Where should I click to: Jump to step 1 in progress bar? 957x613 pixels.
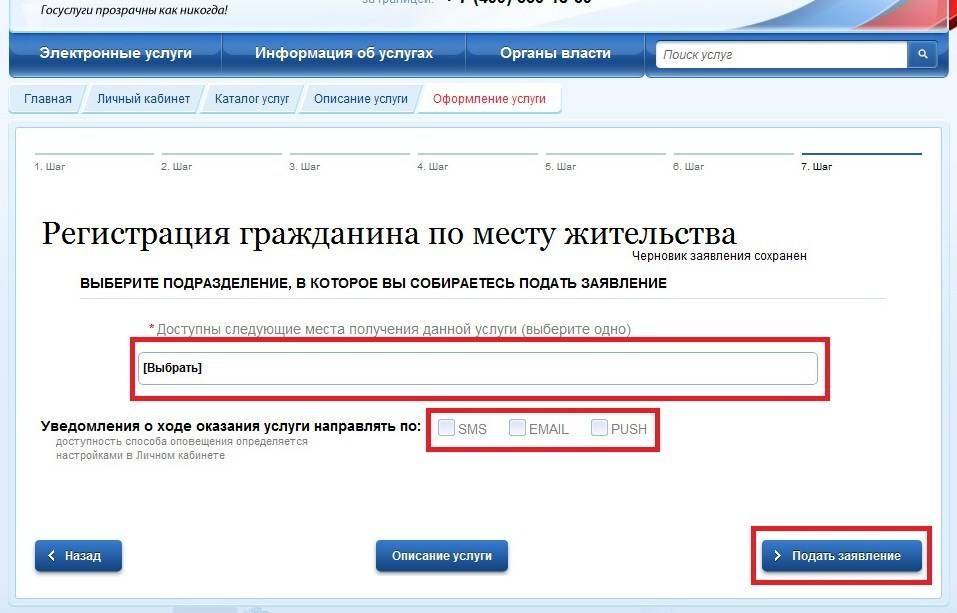[x=93, y=160]
